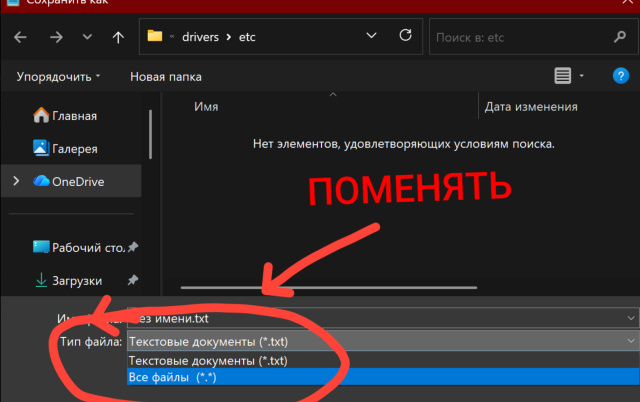Click the search magnifier icon
640x402 pixels.
[x=620, y=37]
